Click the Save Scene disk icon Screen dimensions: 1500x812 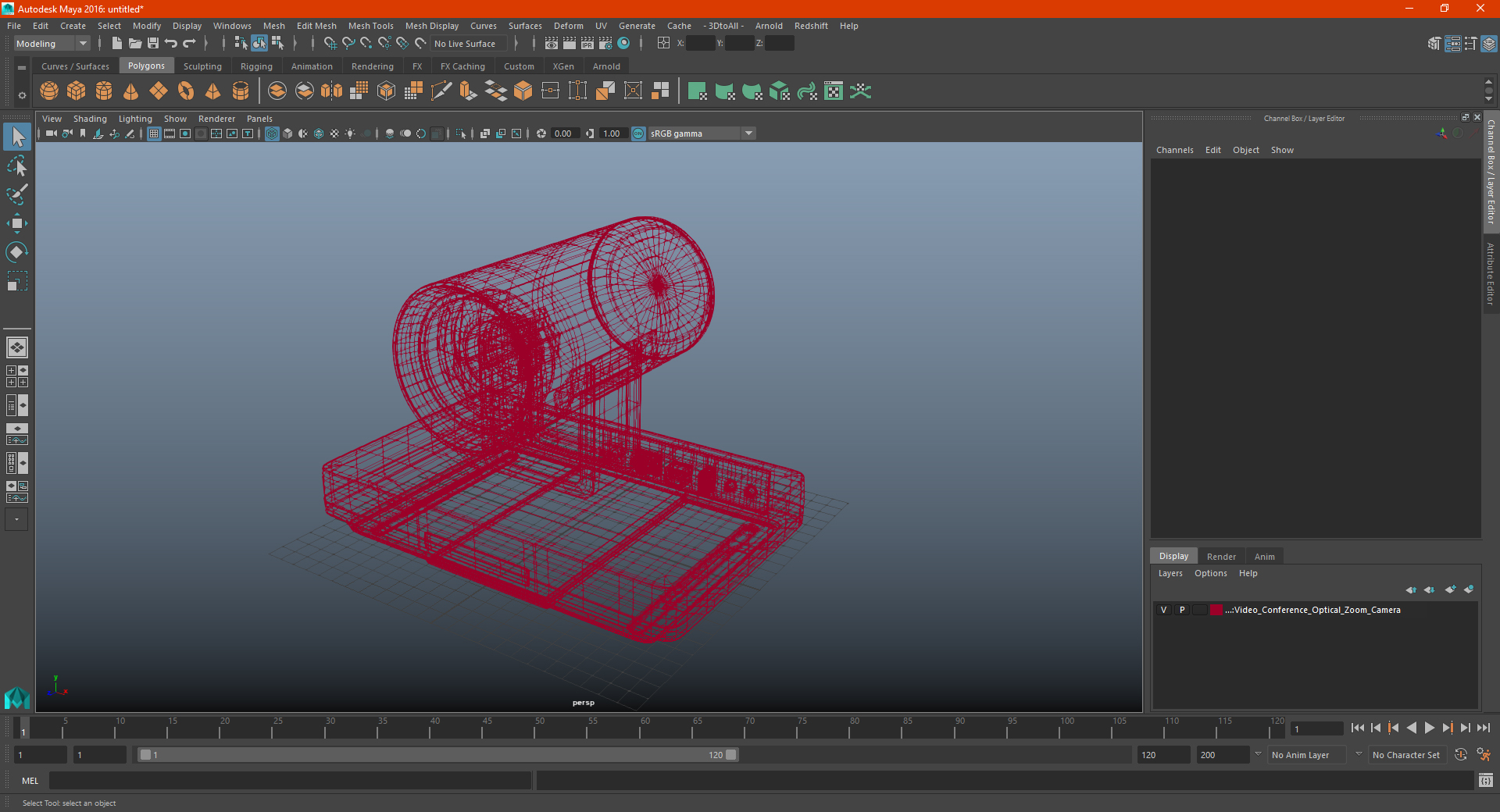coord(153,44)
